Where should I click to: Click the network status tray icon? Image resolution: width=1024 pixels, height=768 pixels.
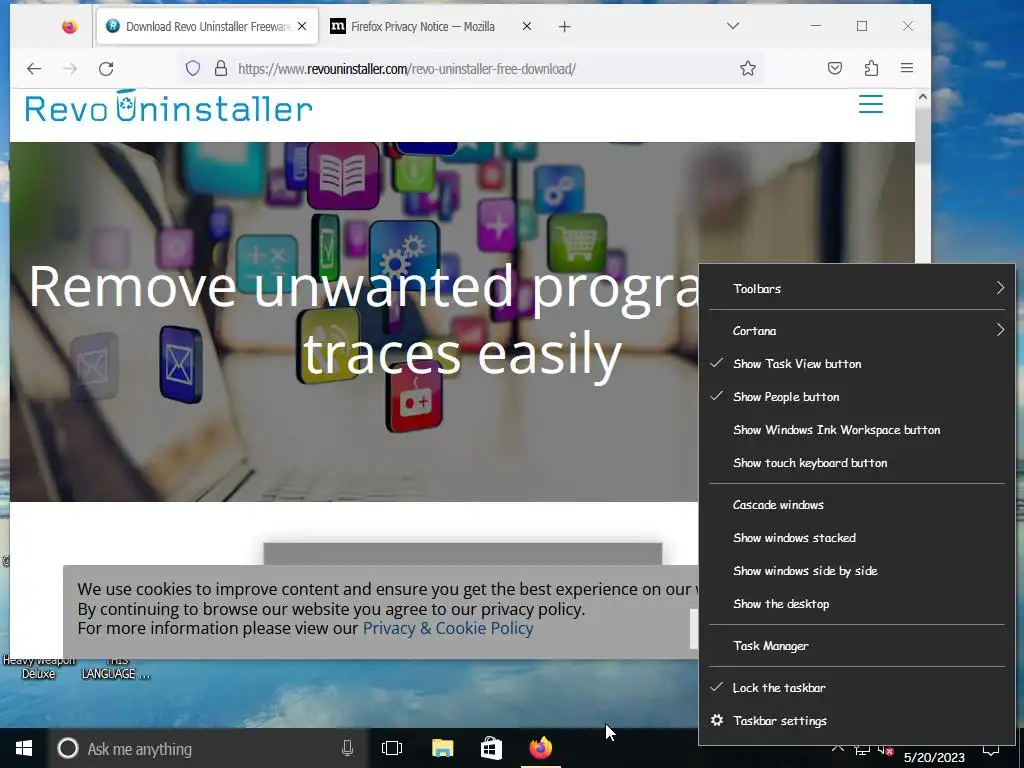(862, 750)
